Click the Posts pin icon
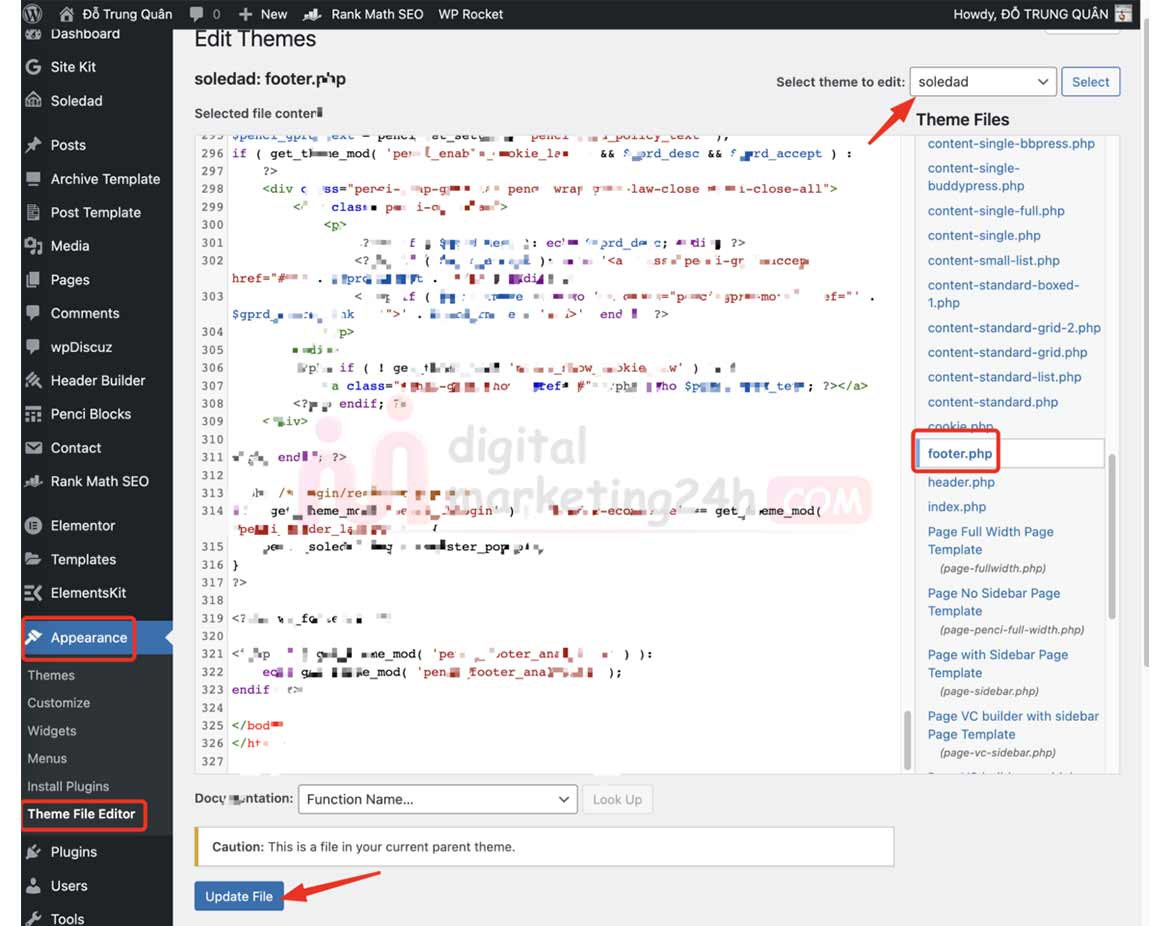The image size is (1170, 926). pyautogui.click(x=33, y=145)
